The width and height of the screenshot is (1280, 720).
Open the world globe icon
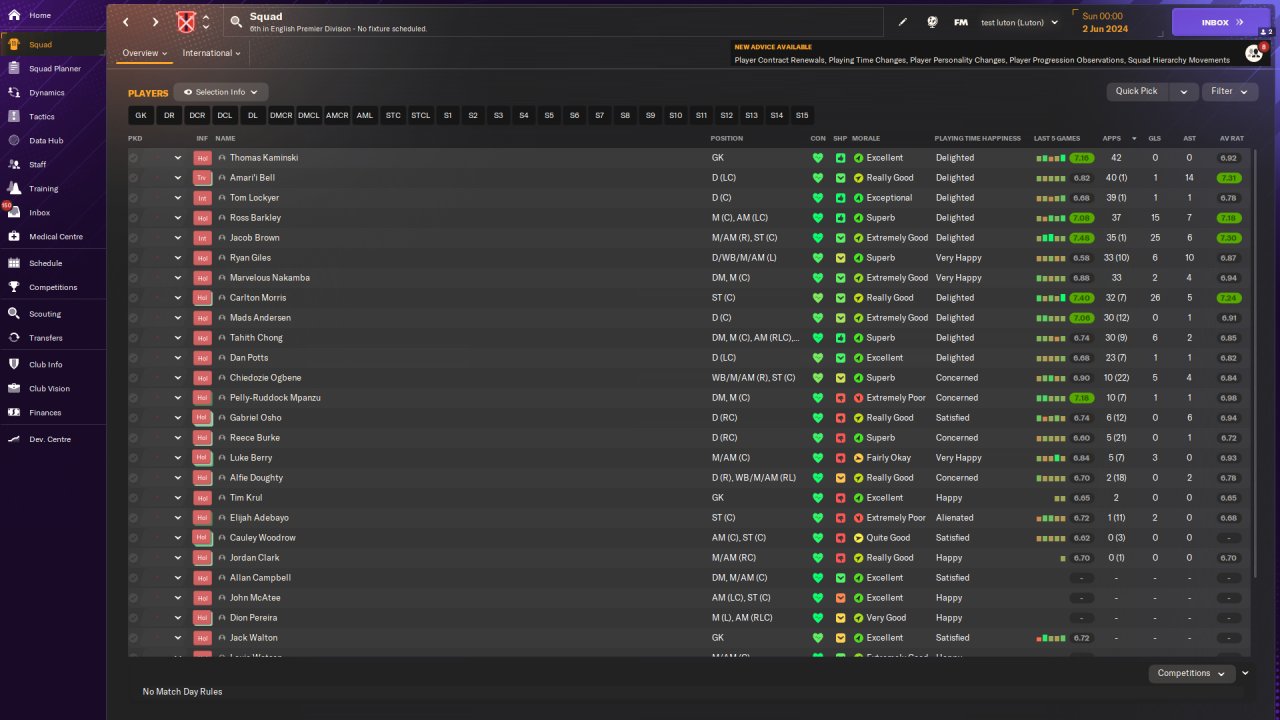(x=932, y=22)
